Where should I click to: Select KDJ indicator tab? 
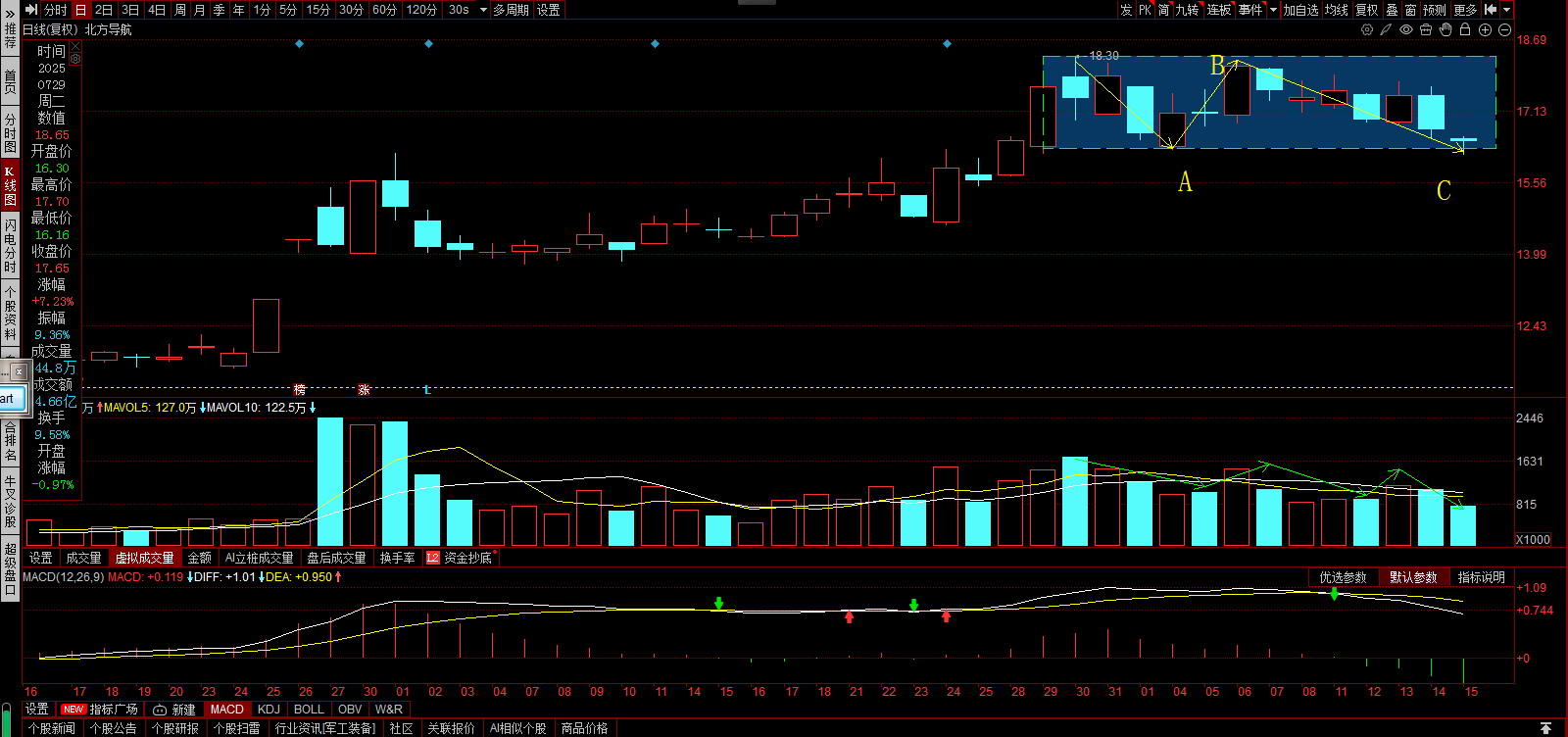269,710
